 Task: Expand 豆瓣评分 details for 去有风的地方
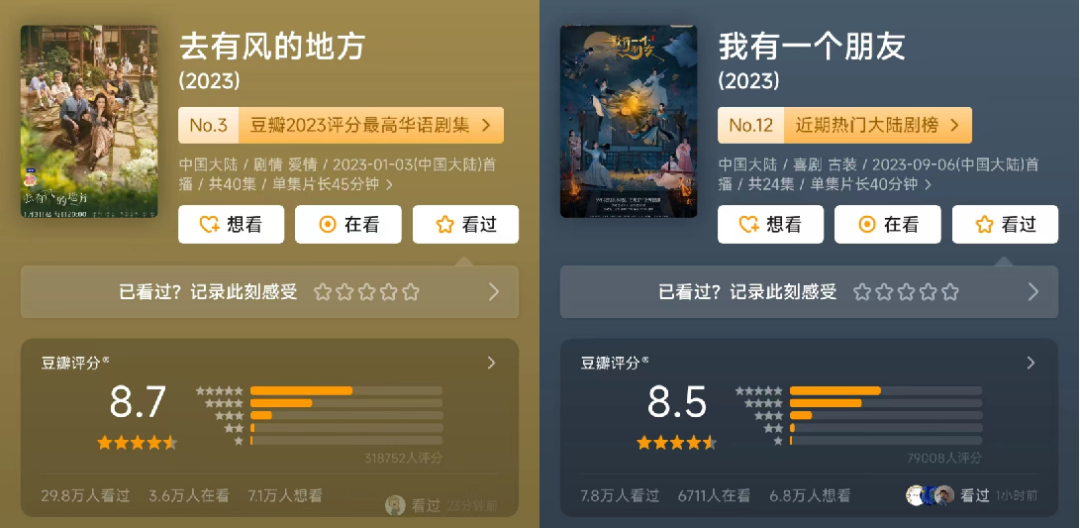(x=491, y=363)
